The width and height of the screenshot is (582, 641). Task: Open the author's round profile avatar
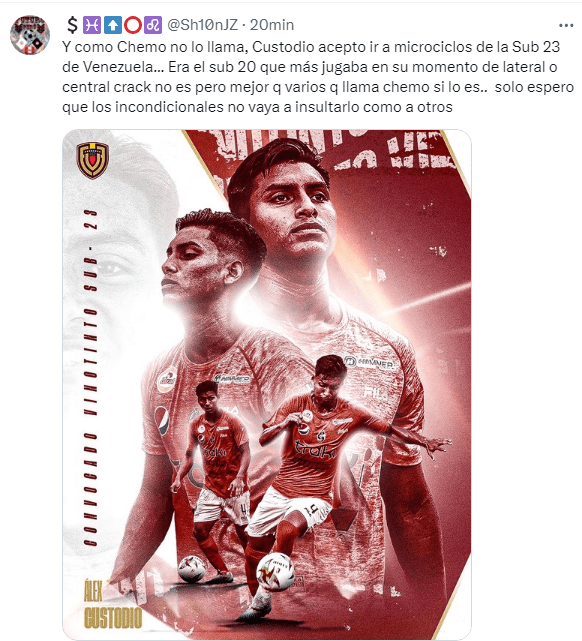click(x=30, y=35)
